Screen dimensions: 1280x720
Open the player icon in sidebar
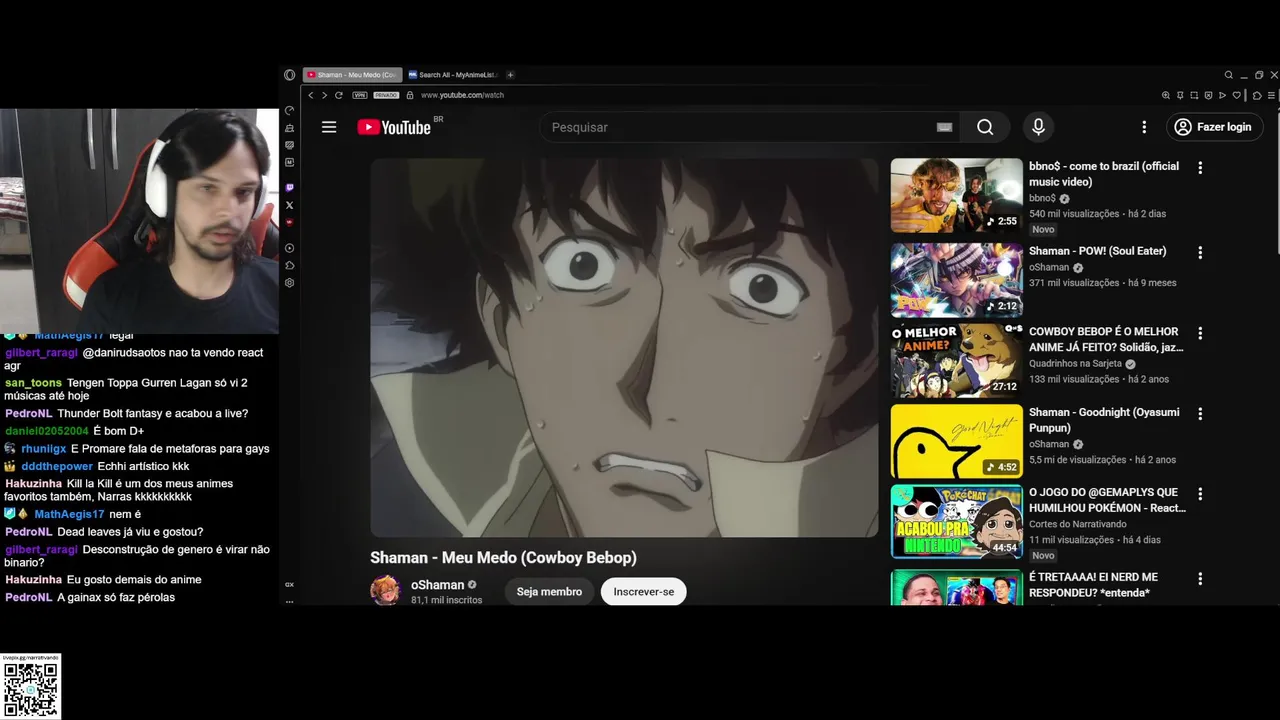(x=290, y=248)
